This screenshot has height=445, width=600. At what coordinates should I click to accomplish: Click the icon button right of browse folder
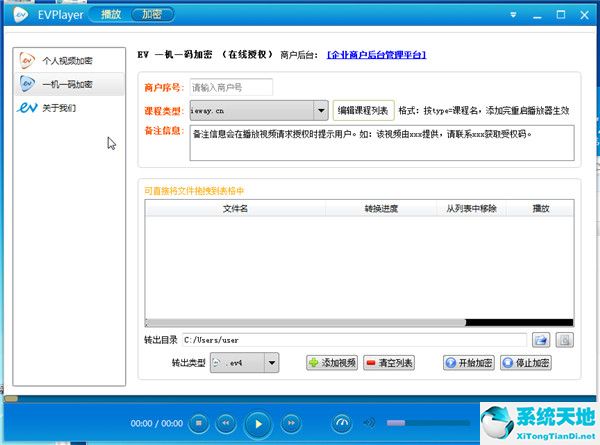(x=564, y=340)
